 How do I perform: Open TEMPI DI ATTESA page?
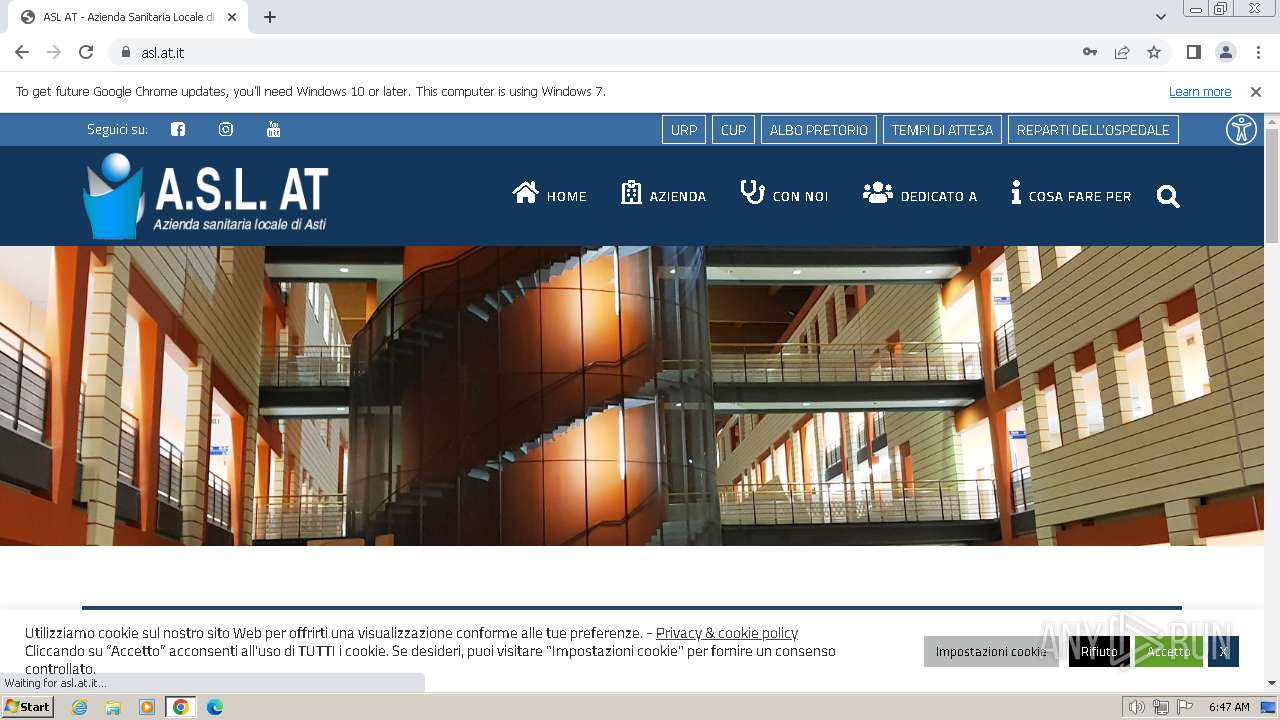[942, 130]
